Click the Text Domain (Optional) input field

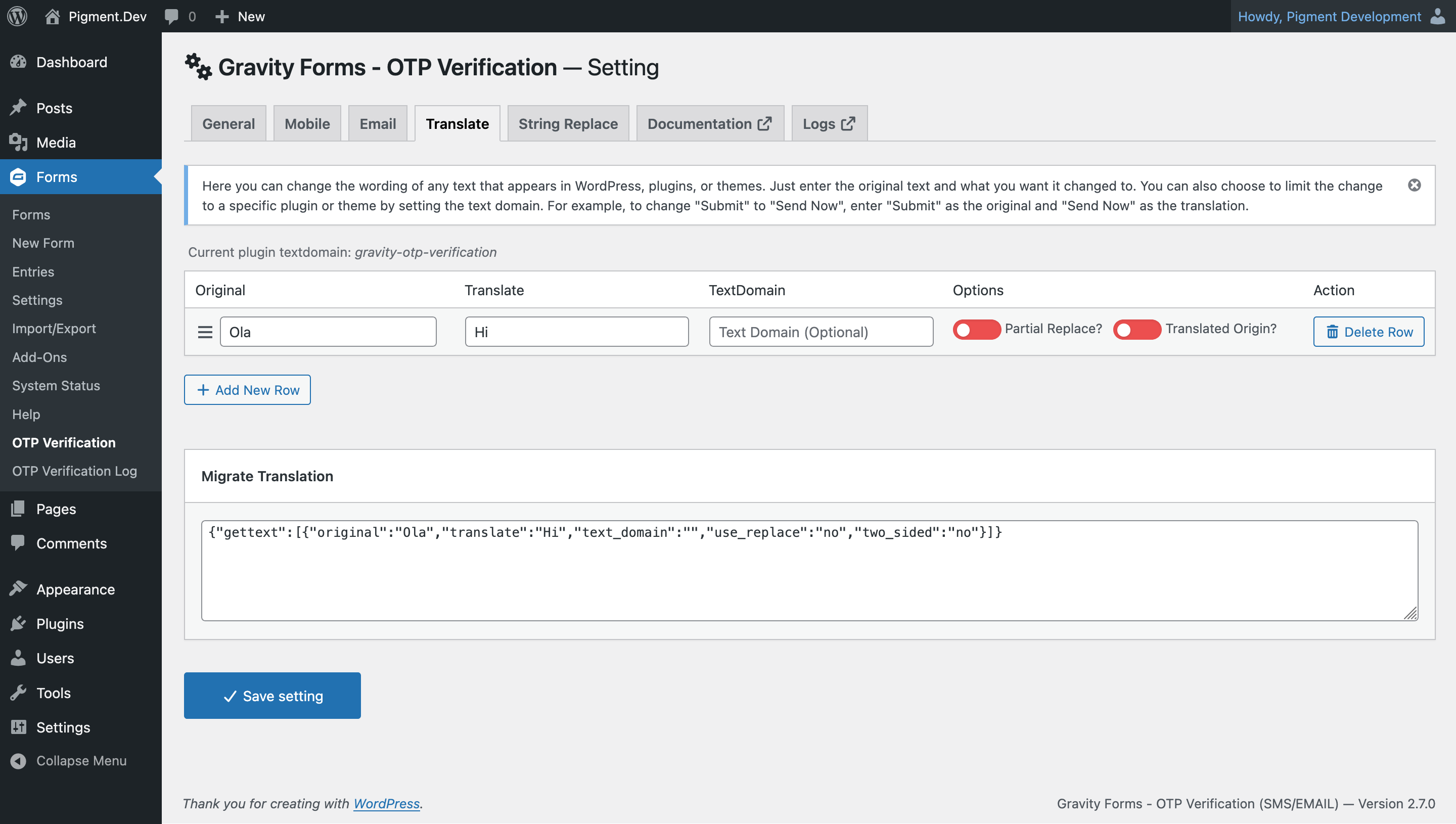(821, 332)
